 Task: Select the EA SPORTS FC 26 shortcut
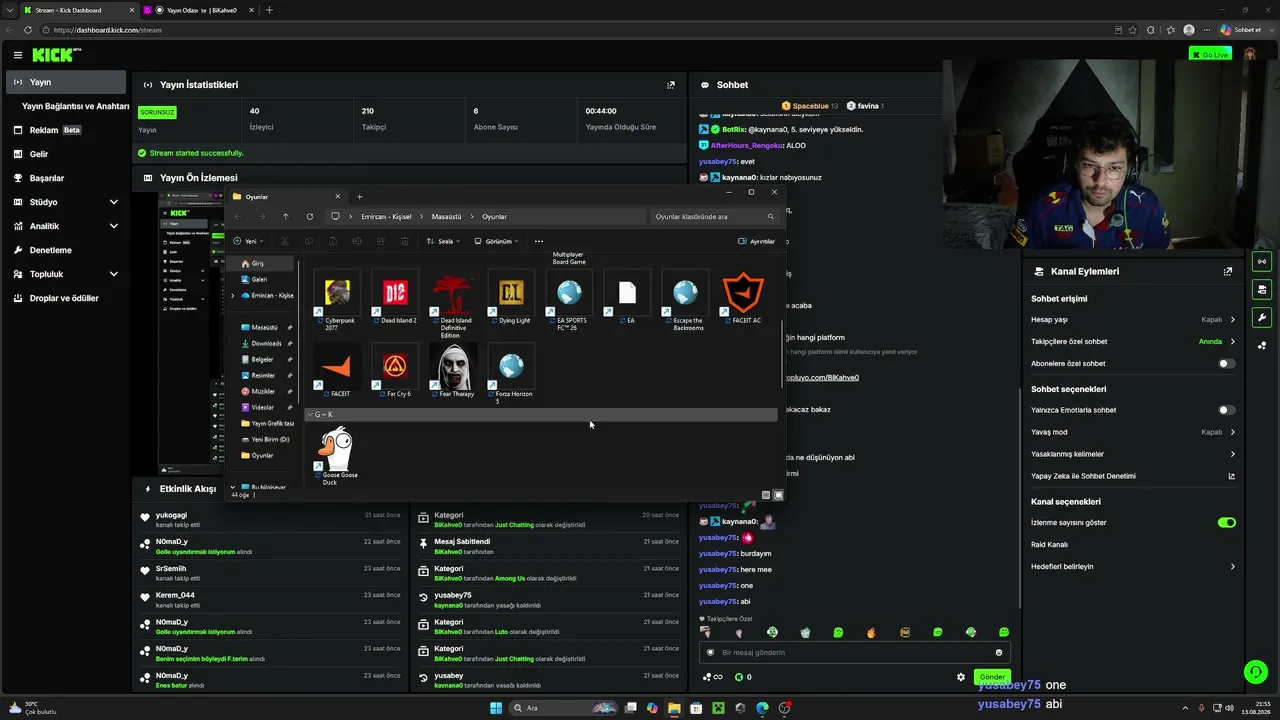pyautogui.click(x=569, y=300)
